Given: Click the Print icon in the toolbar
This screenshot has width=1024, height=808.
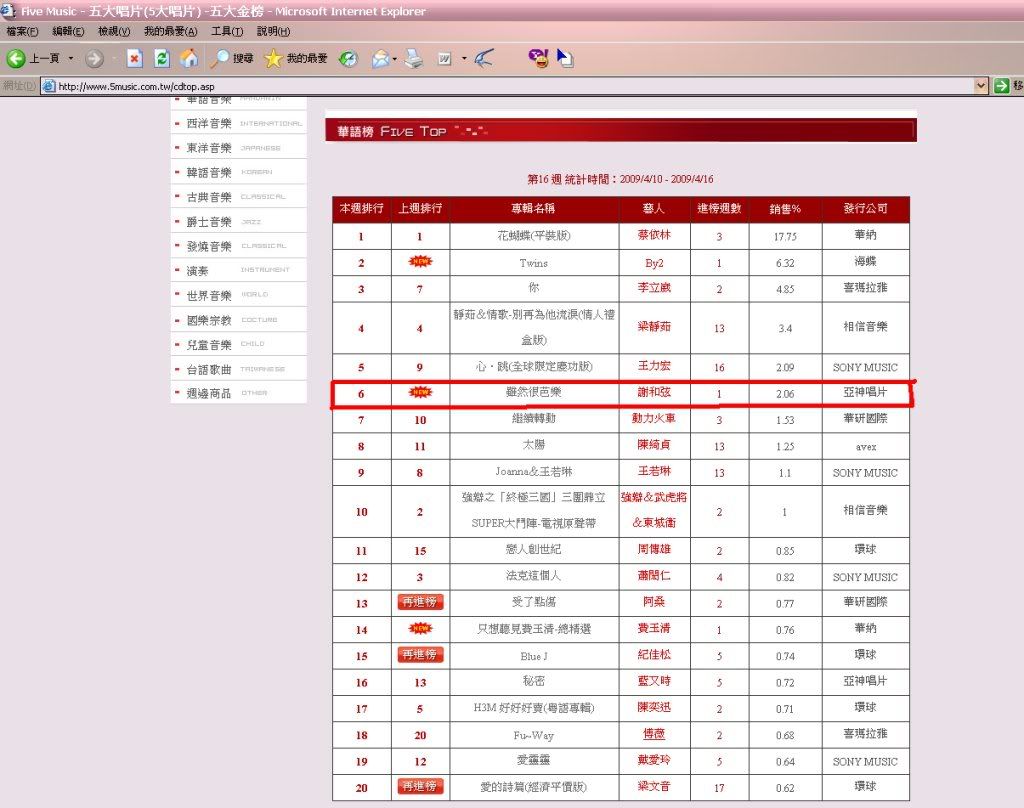Looking at the screenshot, I should pyautogui.click(x=414, y=59).
